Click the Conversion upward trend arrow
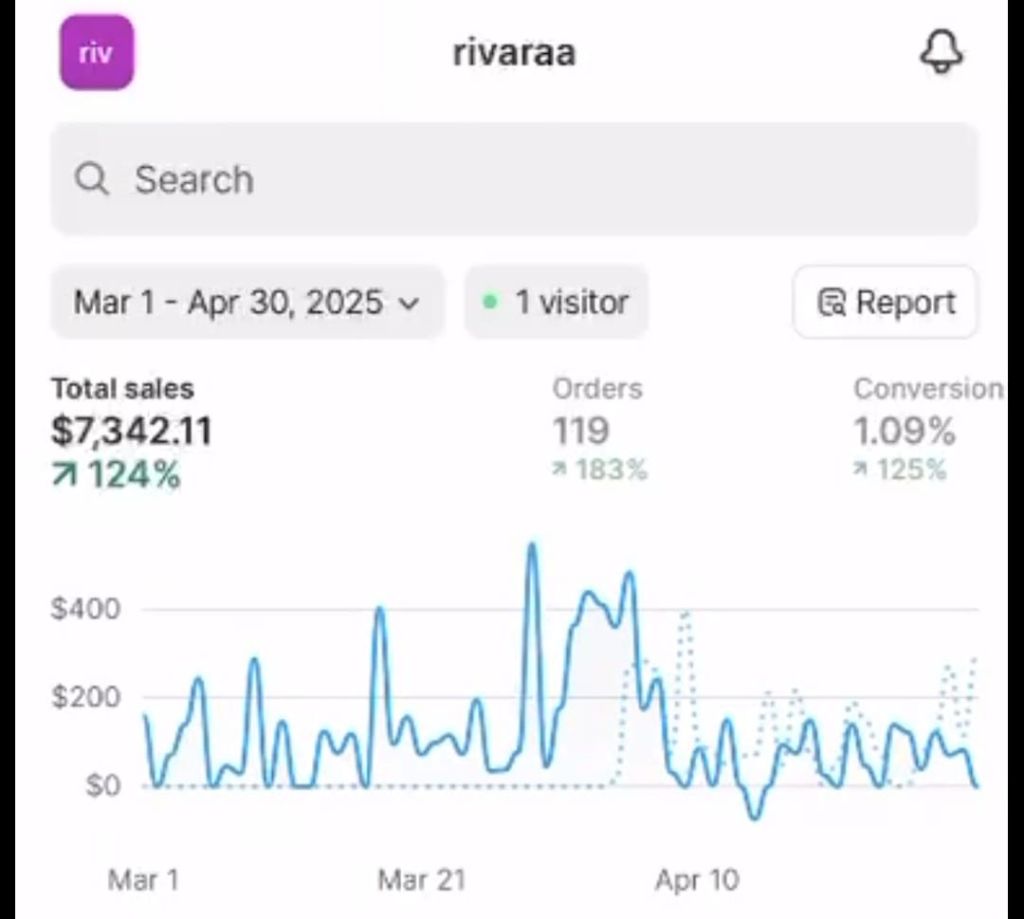This screenshot has width=1024, height=919. pyautogui.click(x=860, y=469)
